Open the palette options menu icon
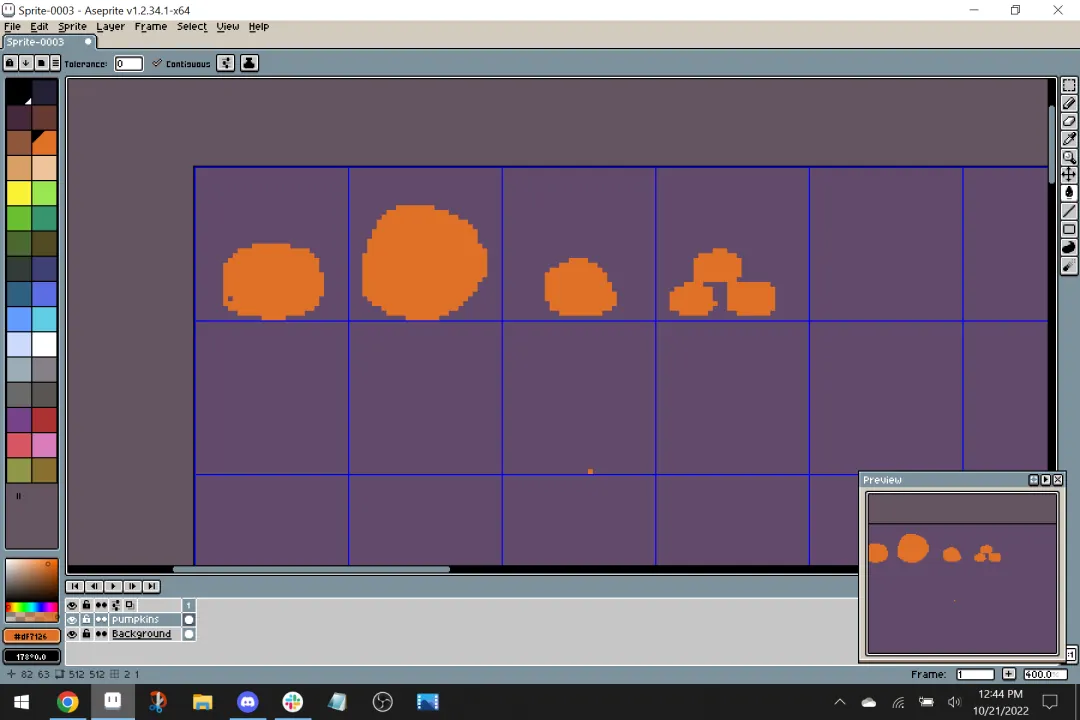This screenshot has width=1080, height=720. [x=55, y=63]
